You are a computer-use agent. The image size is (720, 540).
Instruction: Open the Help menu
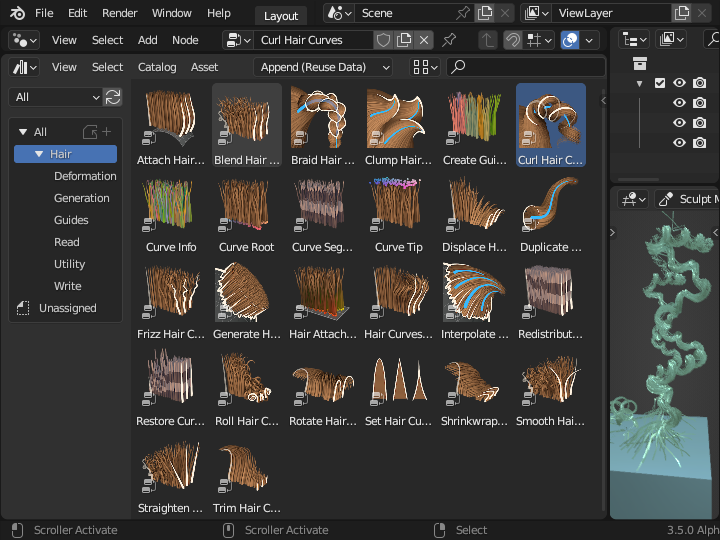219,13
